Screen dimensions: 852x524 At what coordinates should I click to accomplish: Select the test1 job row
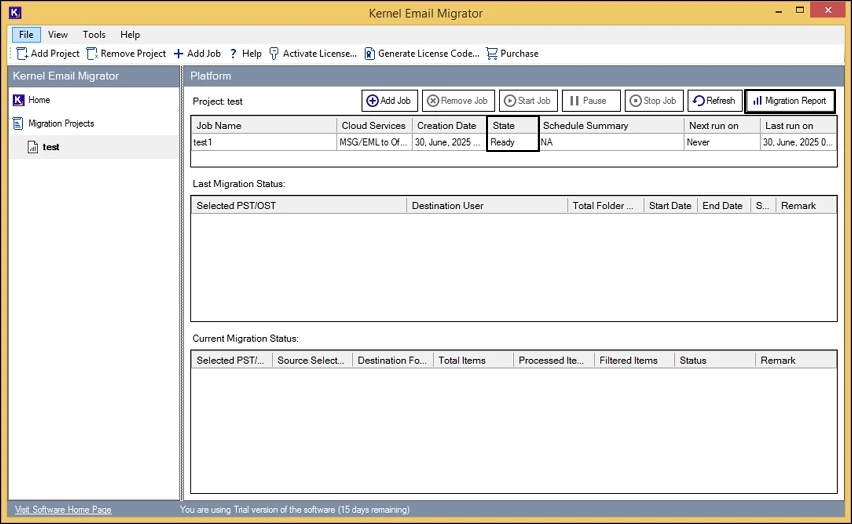(513, 142)
